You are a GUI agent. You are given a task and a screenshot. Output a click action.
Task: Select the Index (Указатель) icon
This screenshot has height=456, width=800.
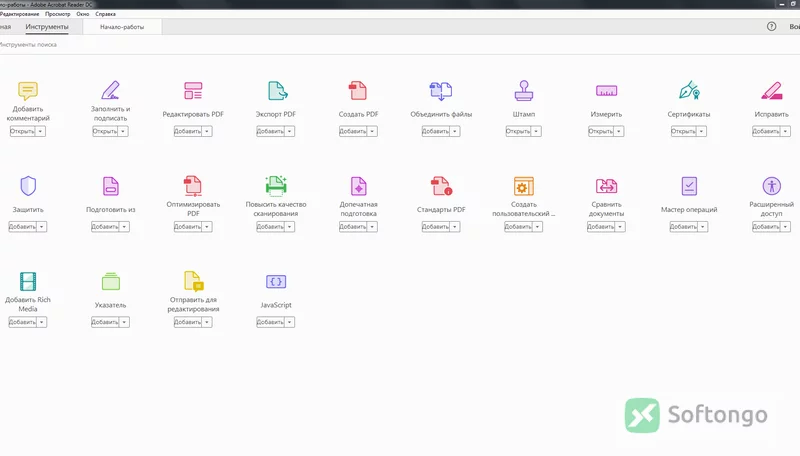(x=110, y=282)
